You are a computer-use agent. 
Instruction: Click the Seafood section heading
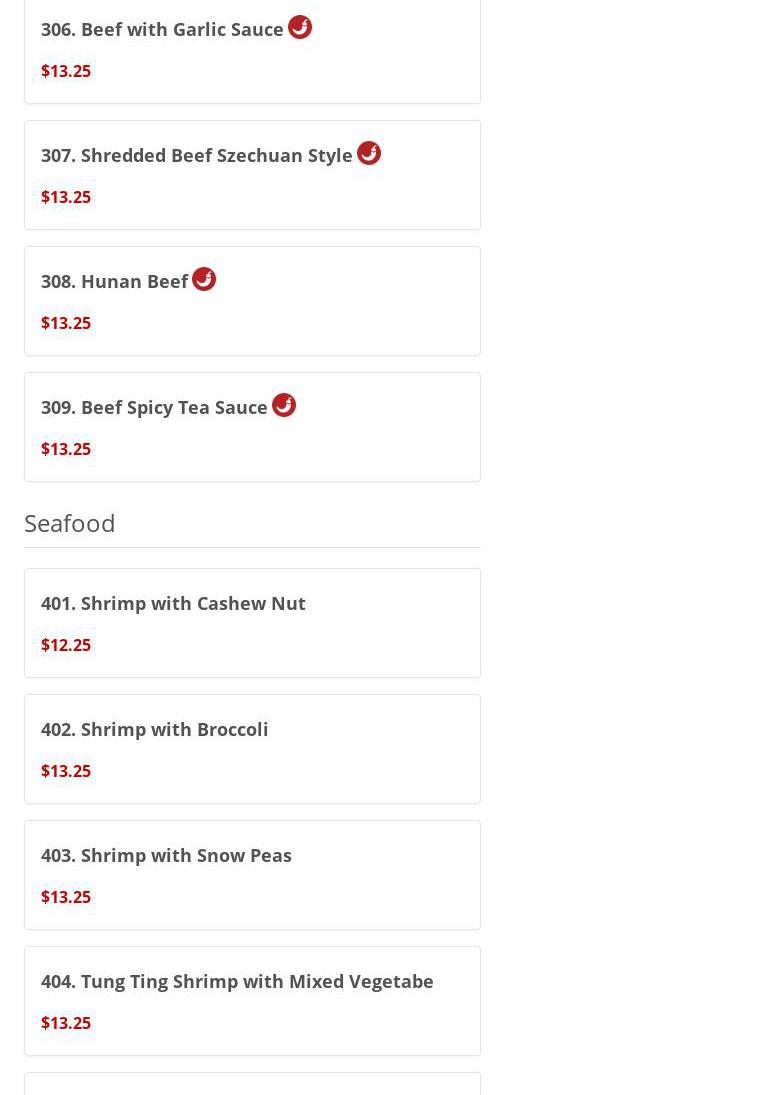point(70,523)
